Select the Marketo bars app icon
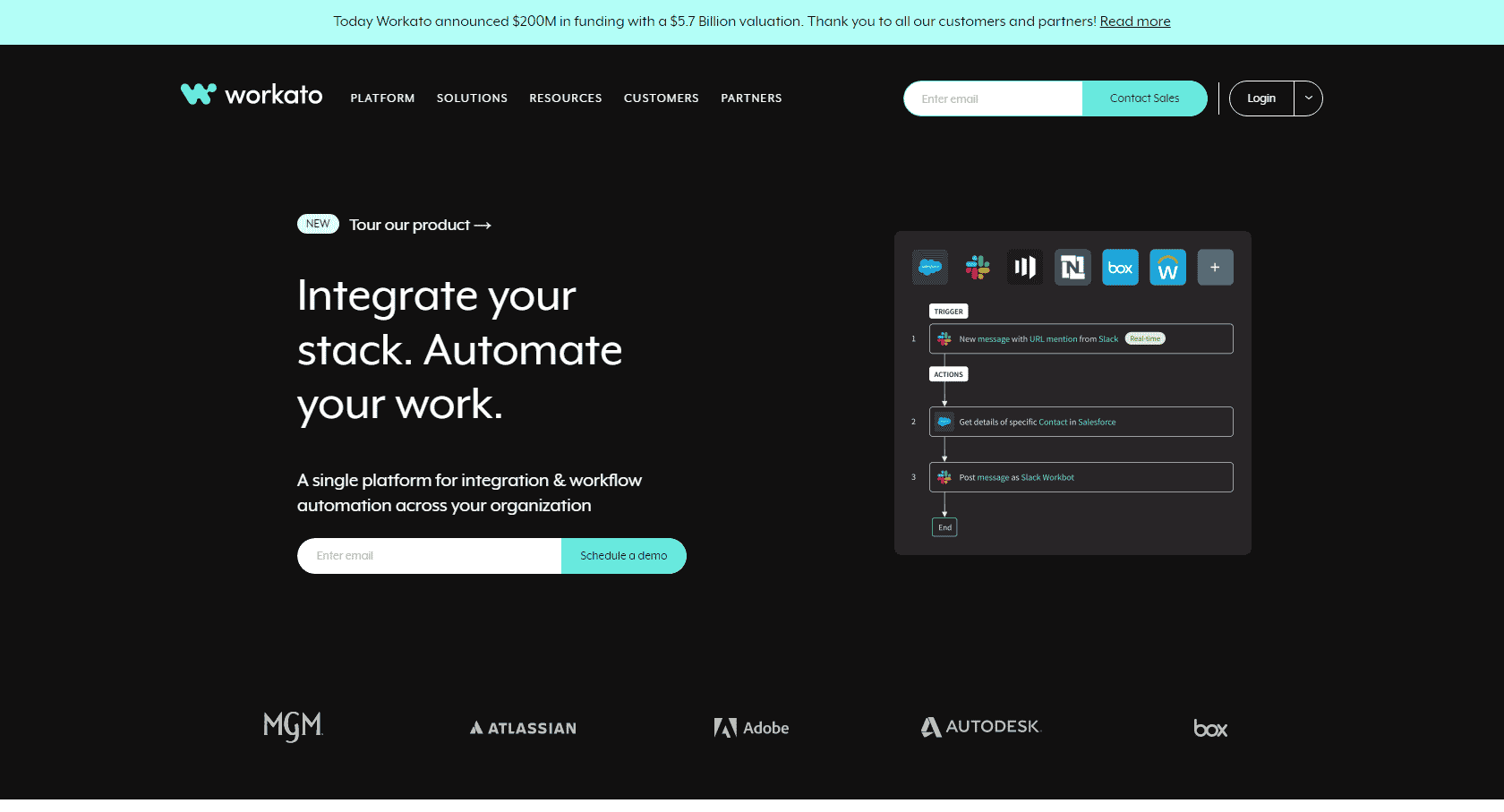Image resolution: width=1504 pixels, height=812 pixels. tap(1025, 267)
